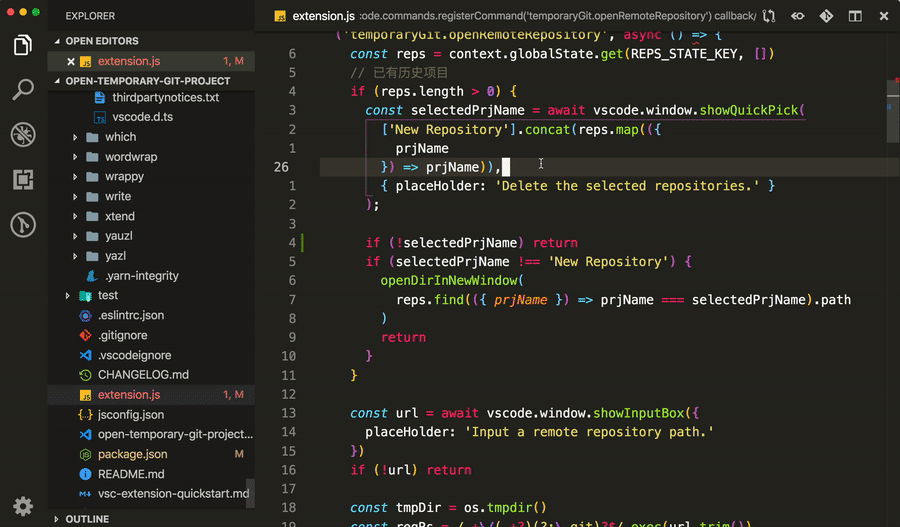
Task: Expand the yauzl folder
Action: click(75, 236)
